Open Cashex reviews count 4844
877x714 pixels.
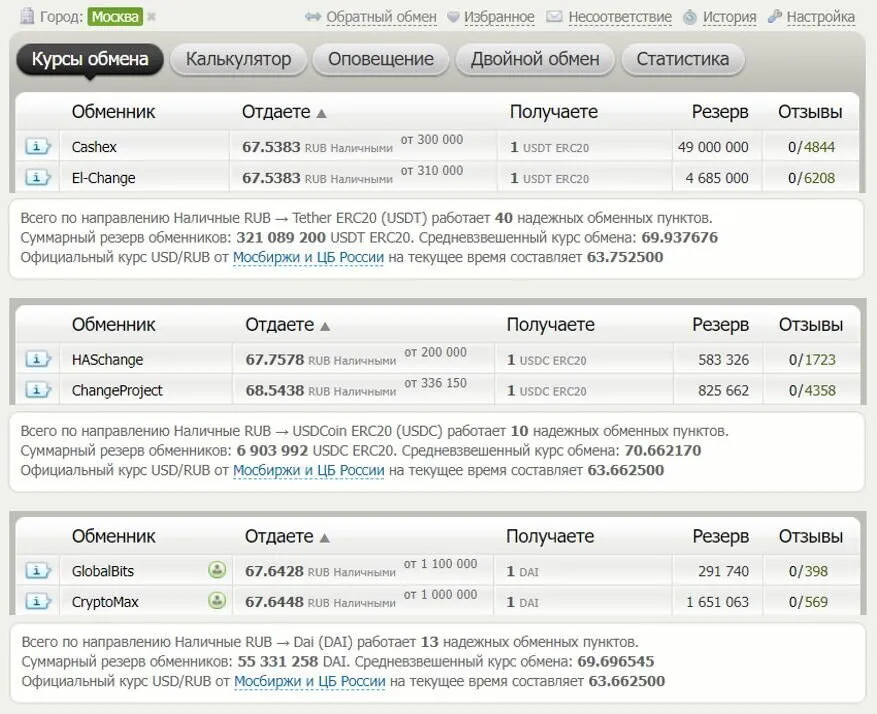point(818,147)
